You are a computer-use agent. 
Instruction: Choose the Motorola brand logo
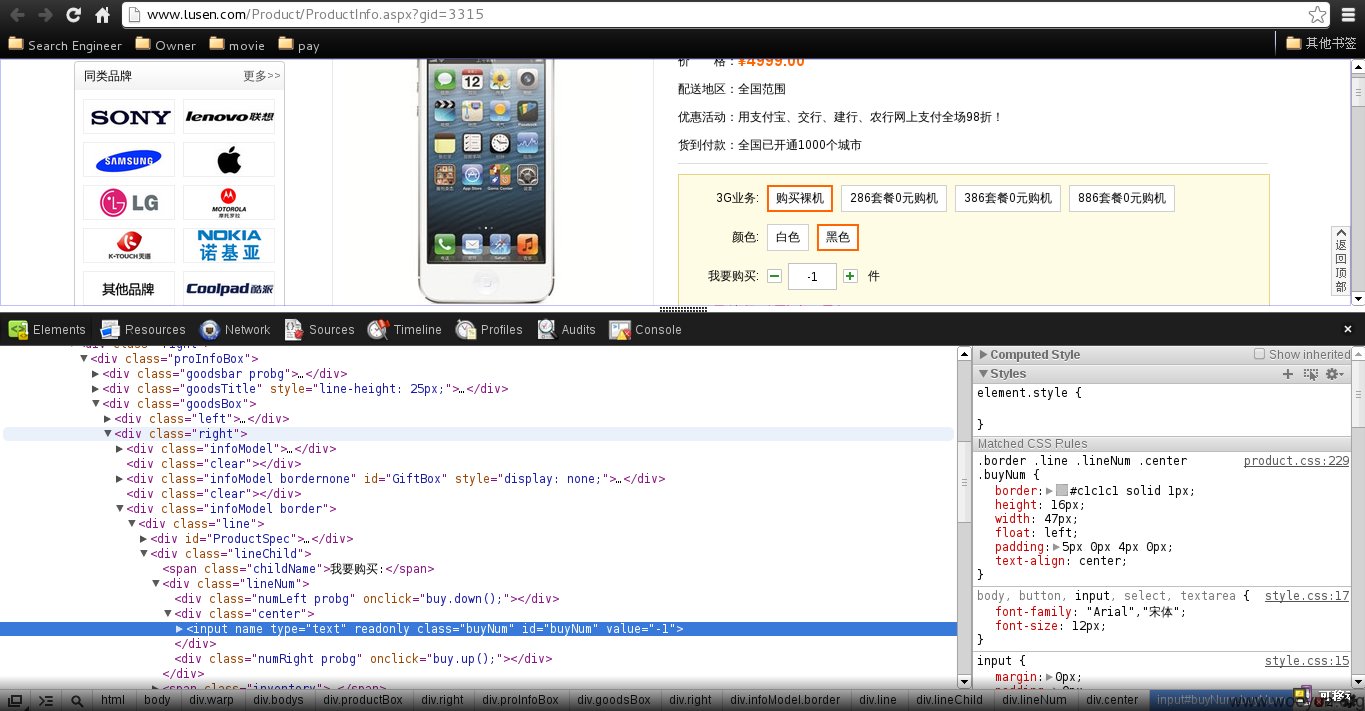coord(229,203)
